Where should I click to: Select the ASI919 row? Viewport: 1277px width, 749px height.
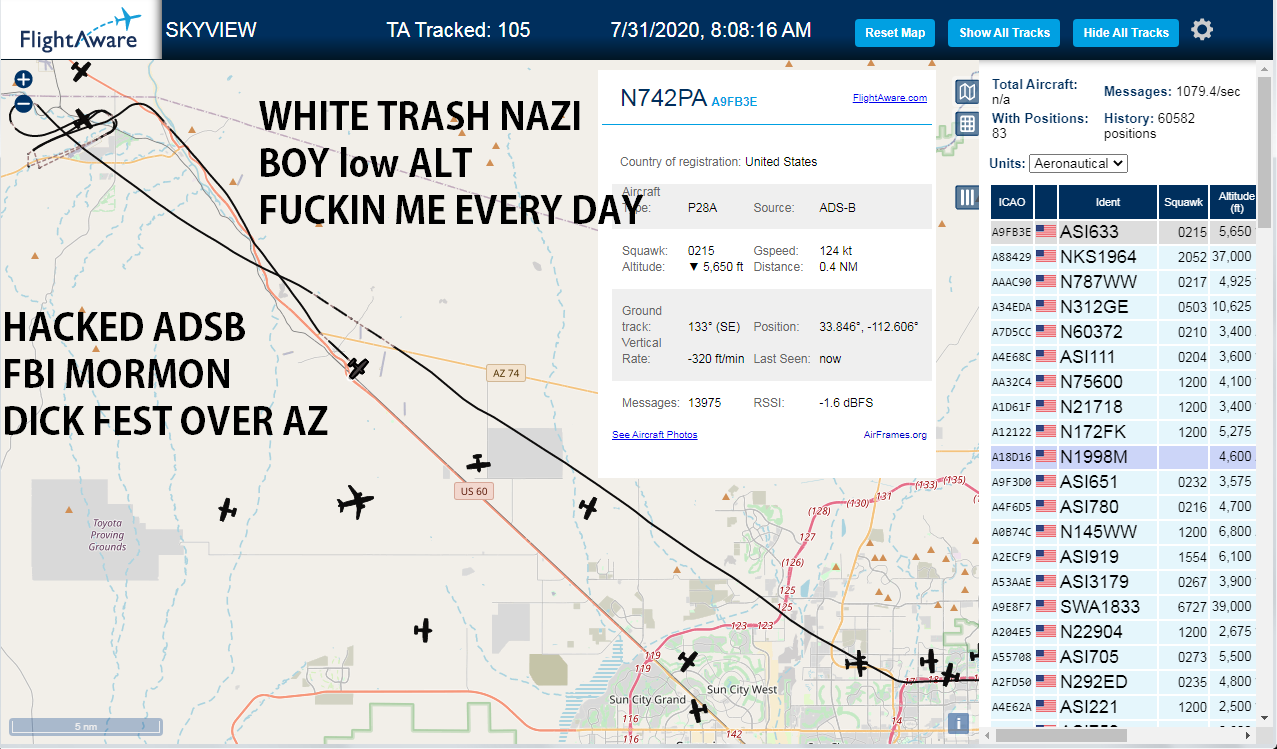pos(1123,557)
